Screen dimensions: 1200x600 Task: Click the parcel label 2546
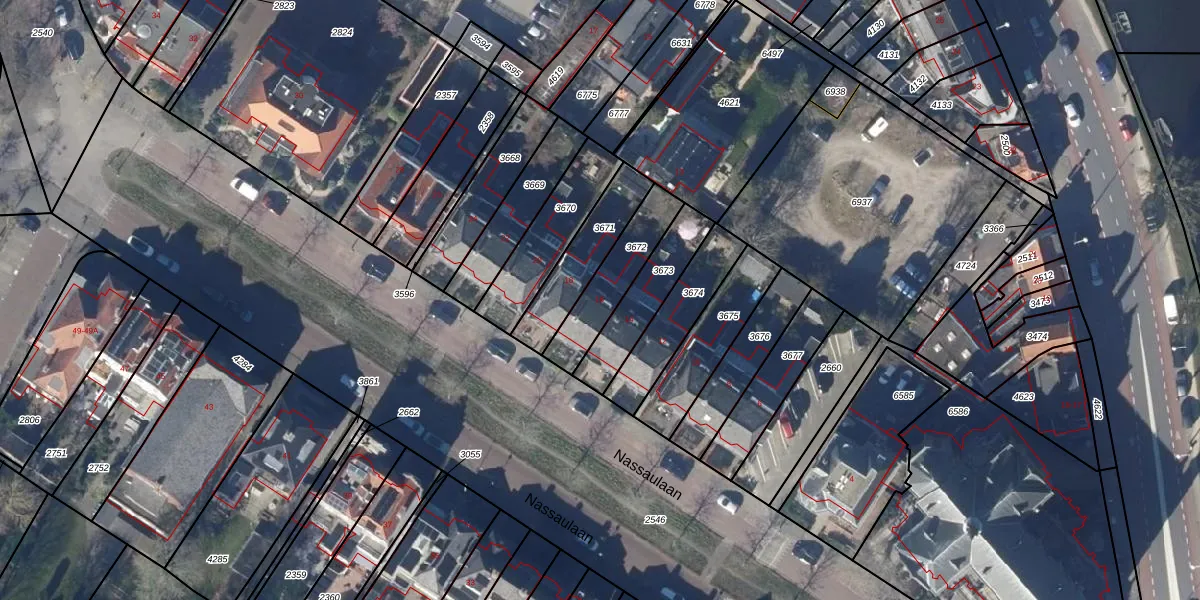655,520
